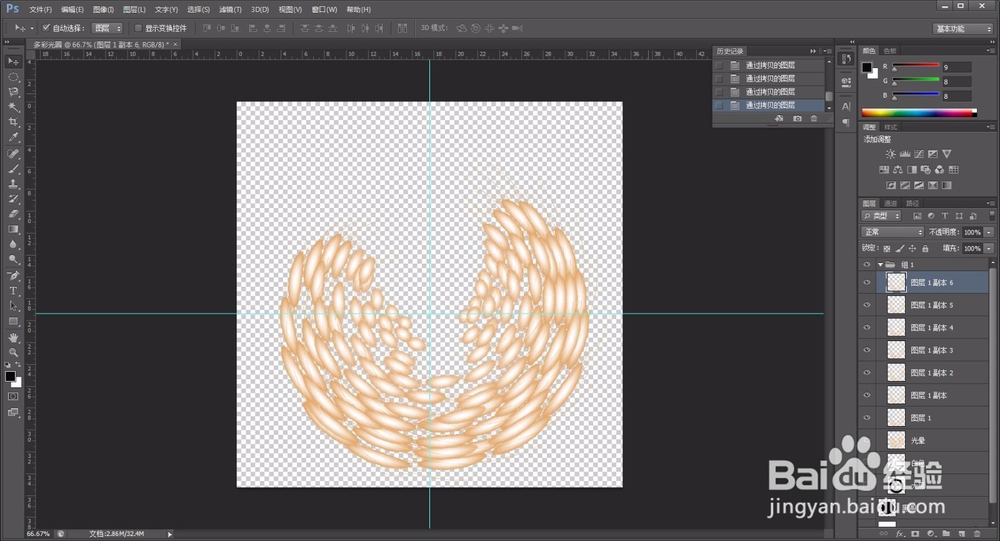
Task: Open tool preset picker arrow
Action: (32, 28)
